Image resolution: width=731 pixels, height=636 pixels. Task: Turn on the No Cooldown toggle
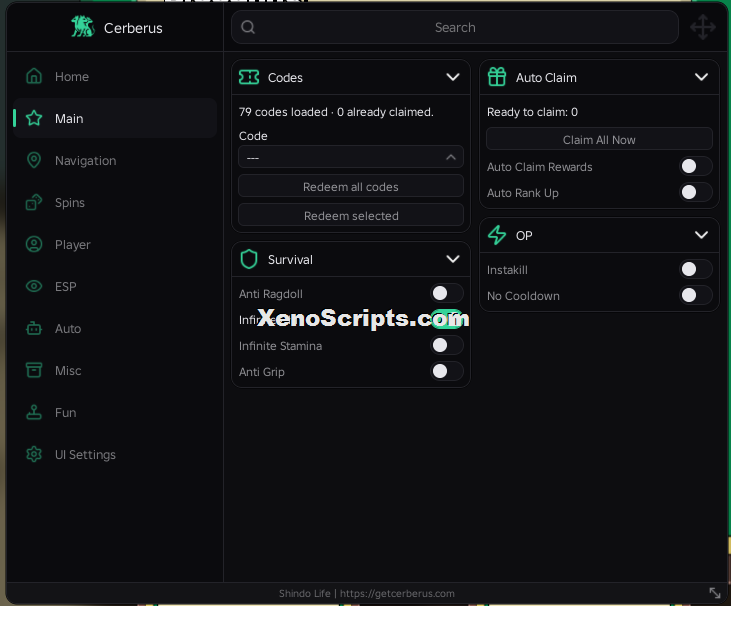(696, 295)
